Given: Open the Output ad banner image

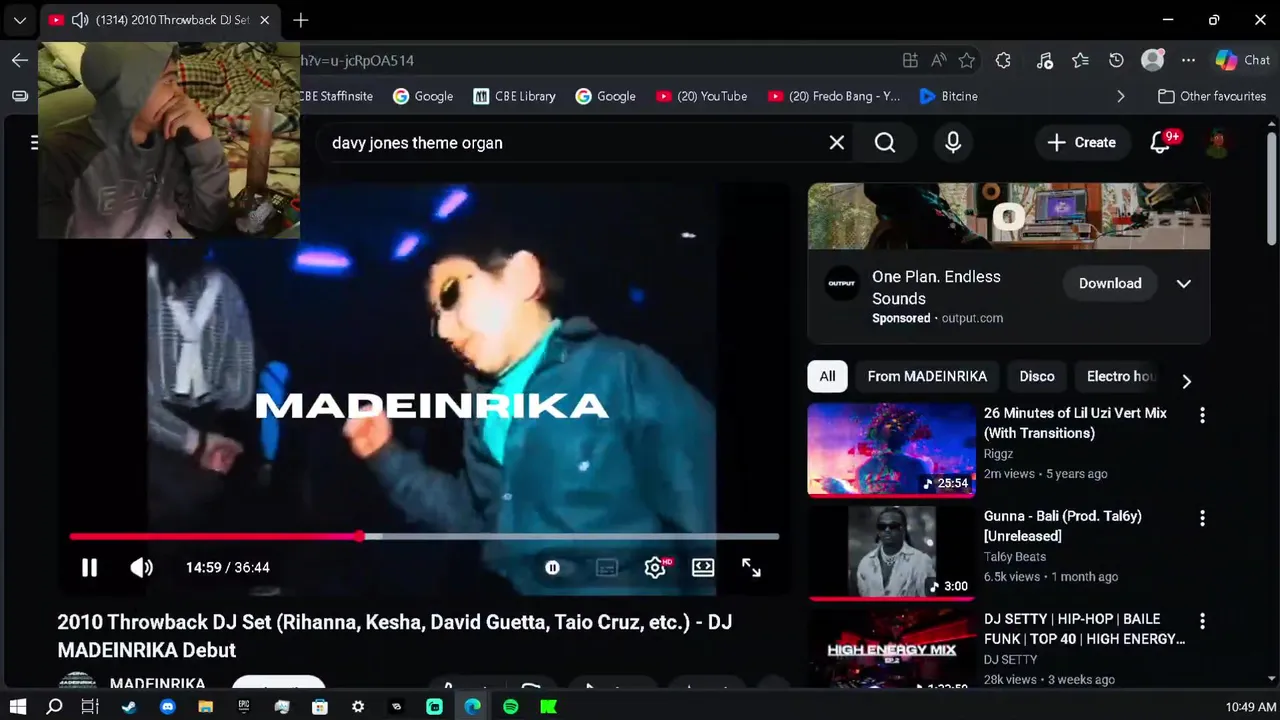Looking at the screenshot, I should pos(1009,216).
